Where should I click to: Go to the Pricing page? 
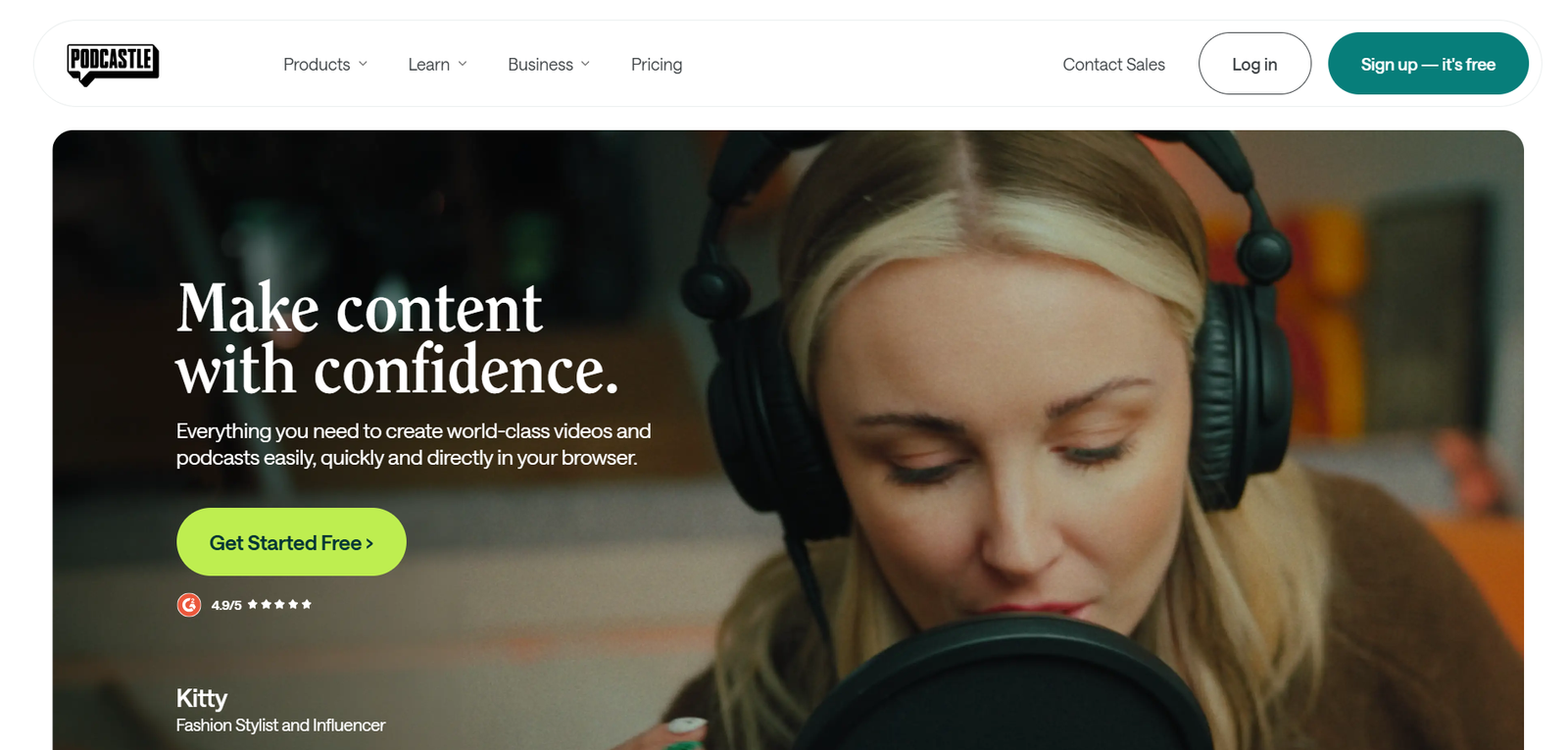point(657,64)
